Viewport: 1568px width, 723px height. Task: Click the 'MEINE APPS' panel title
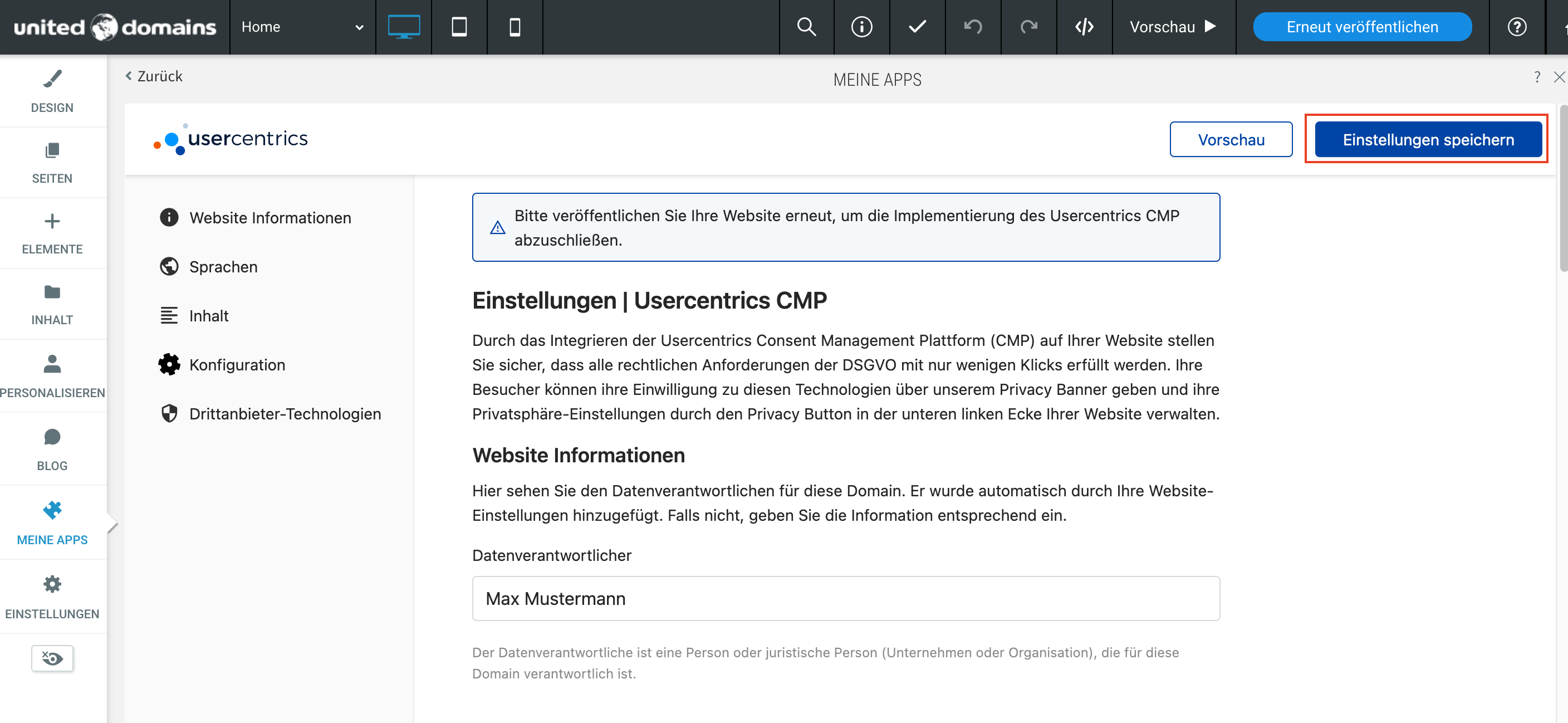point(877,79)
